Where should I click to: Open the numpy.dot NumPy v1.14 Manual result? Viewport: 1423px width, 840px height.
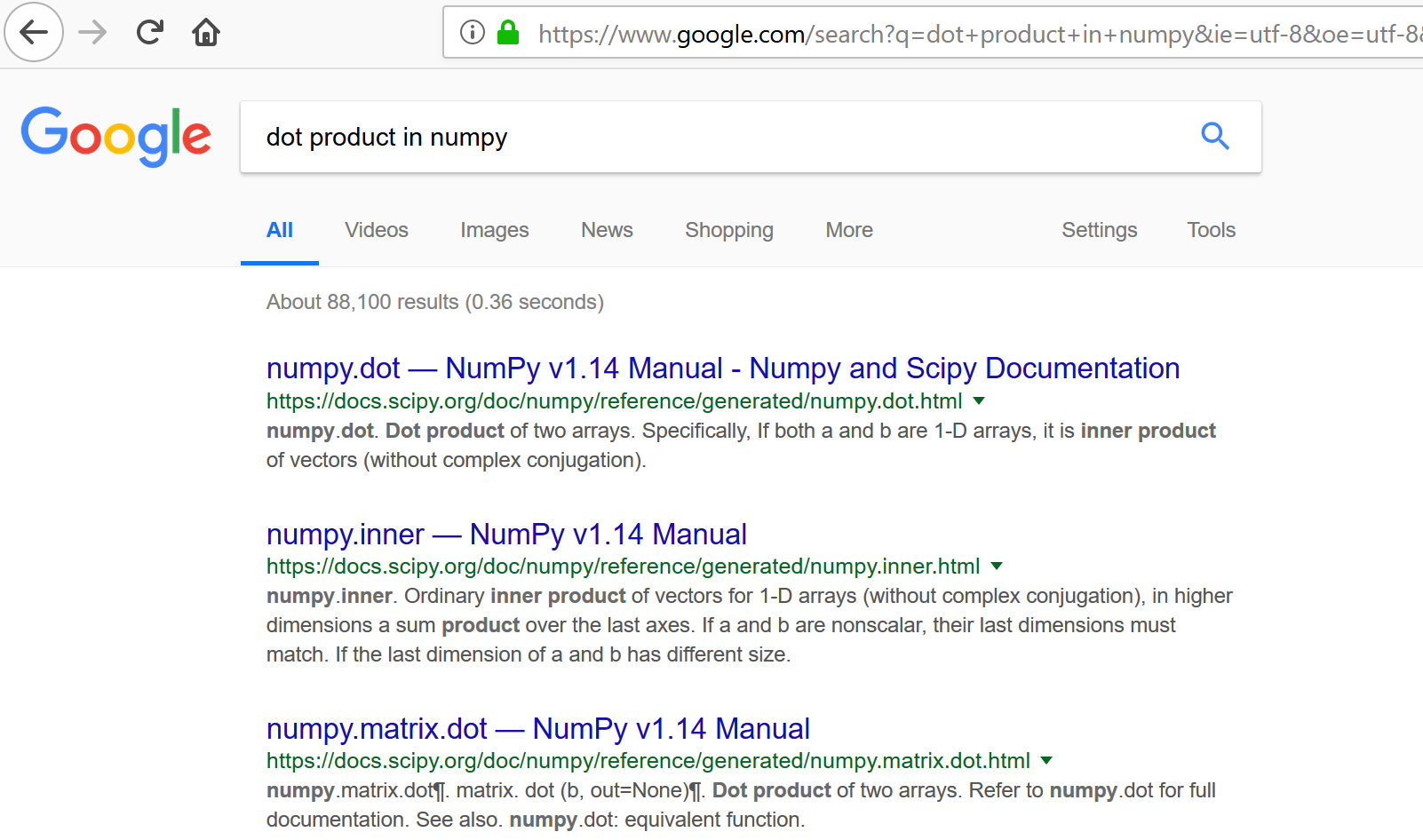(x=723, y=368)
